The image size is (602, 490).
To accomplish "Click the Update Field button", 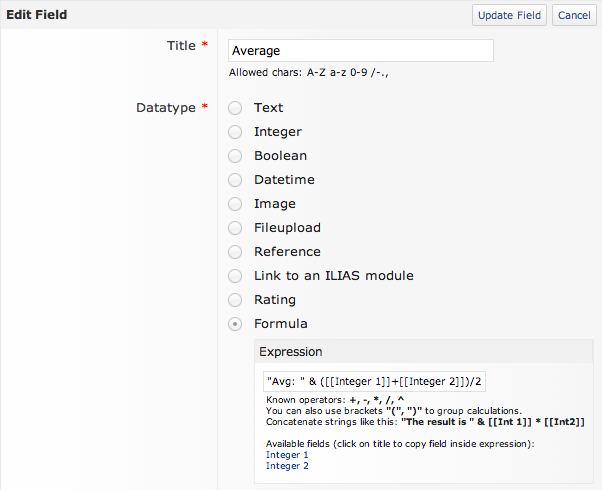I will coord(509,15).
